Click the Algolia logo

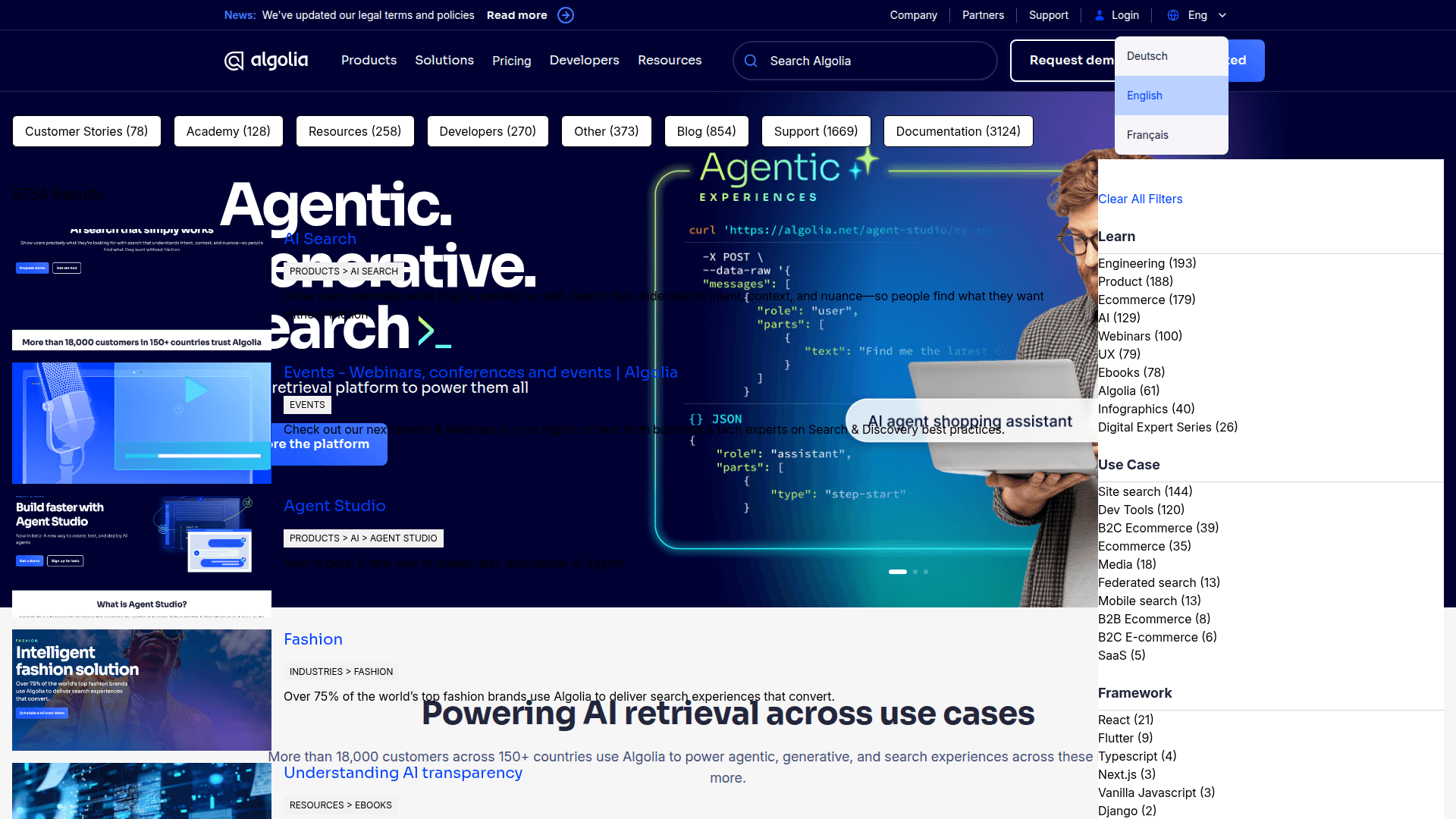coord(265,61)
